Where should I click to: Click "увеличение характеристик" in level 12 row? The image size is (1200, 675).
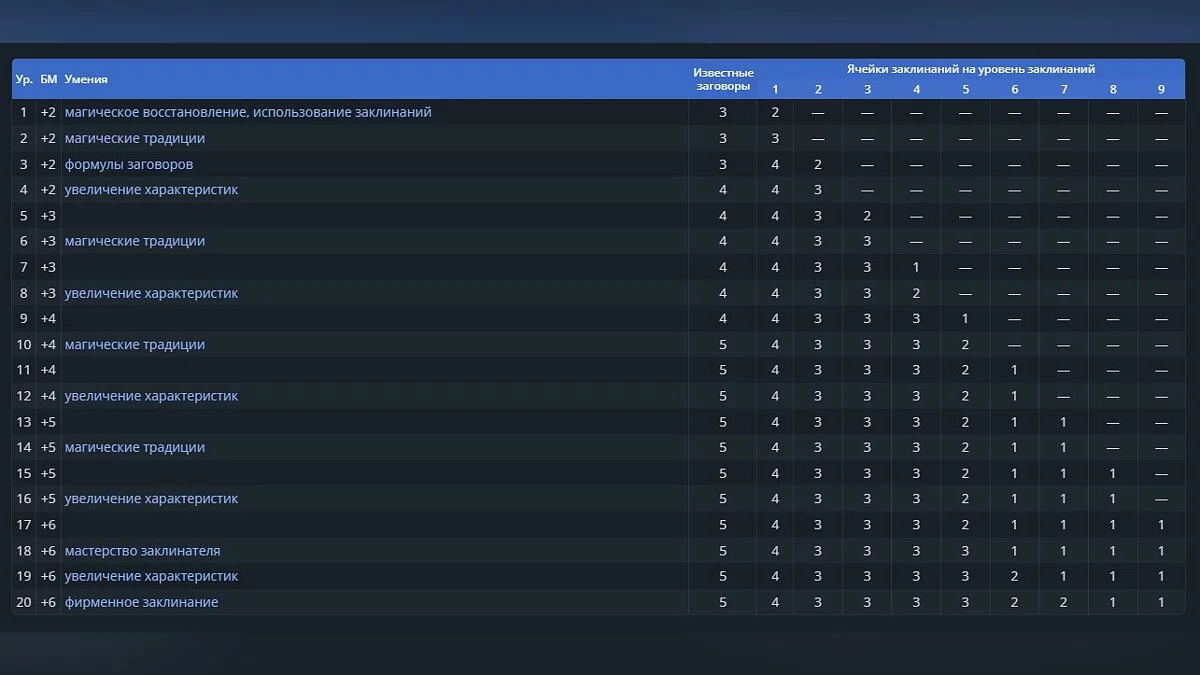point(151,396)
